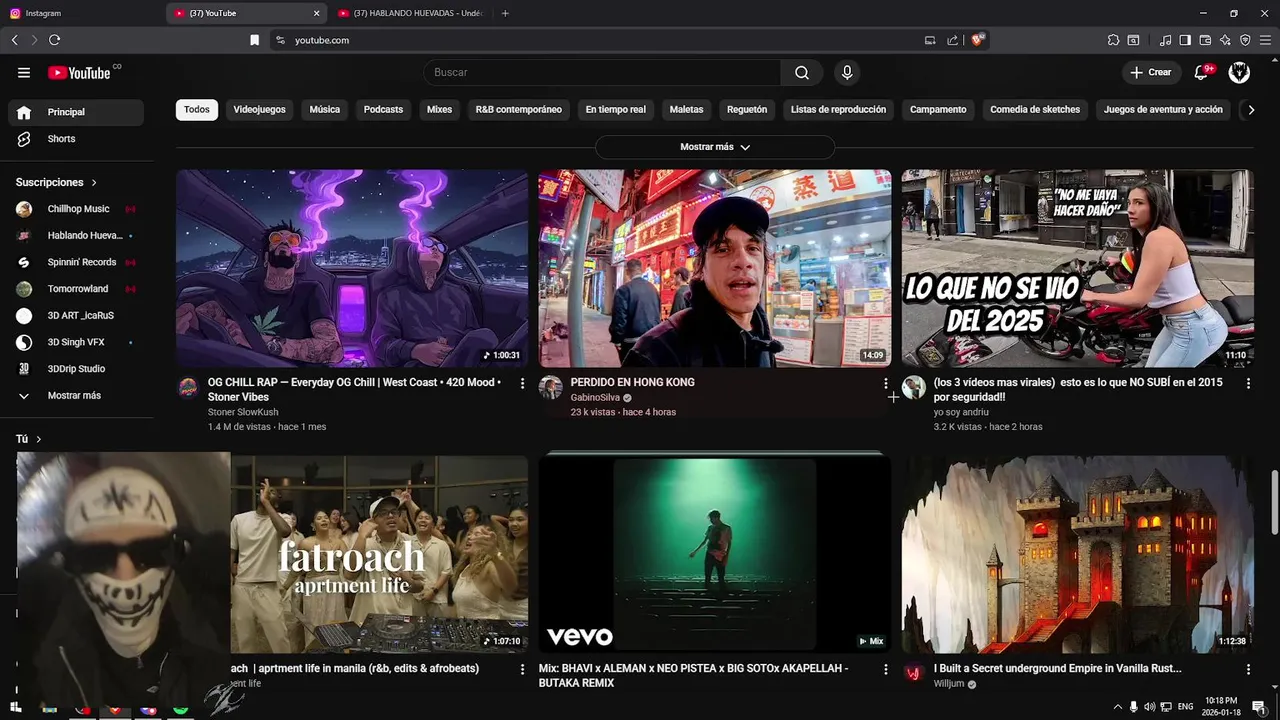1280x720 pixels.
Task: Show hidden system tray icons
Action: click(x=1118, y=707)
